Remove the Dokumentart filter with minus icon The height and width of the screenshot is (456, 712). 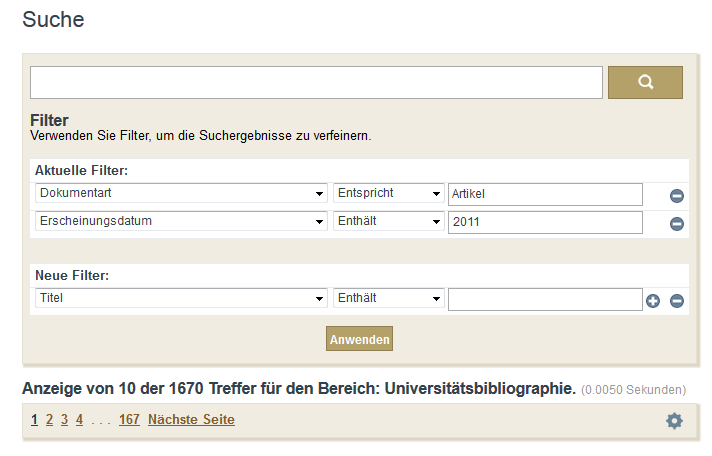coord(676,196)
